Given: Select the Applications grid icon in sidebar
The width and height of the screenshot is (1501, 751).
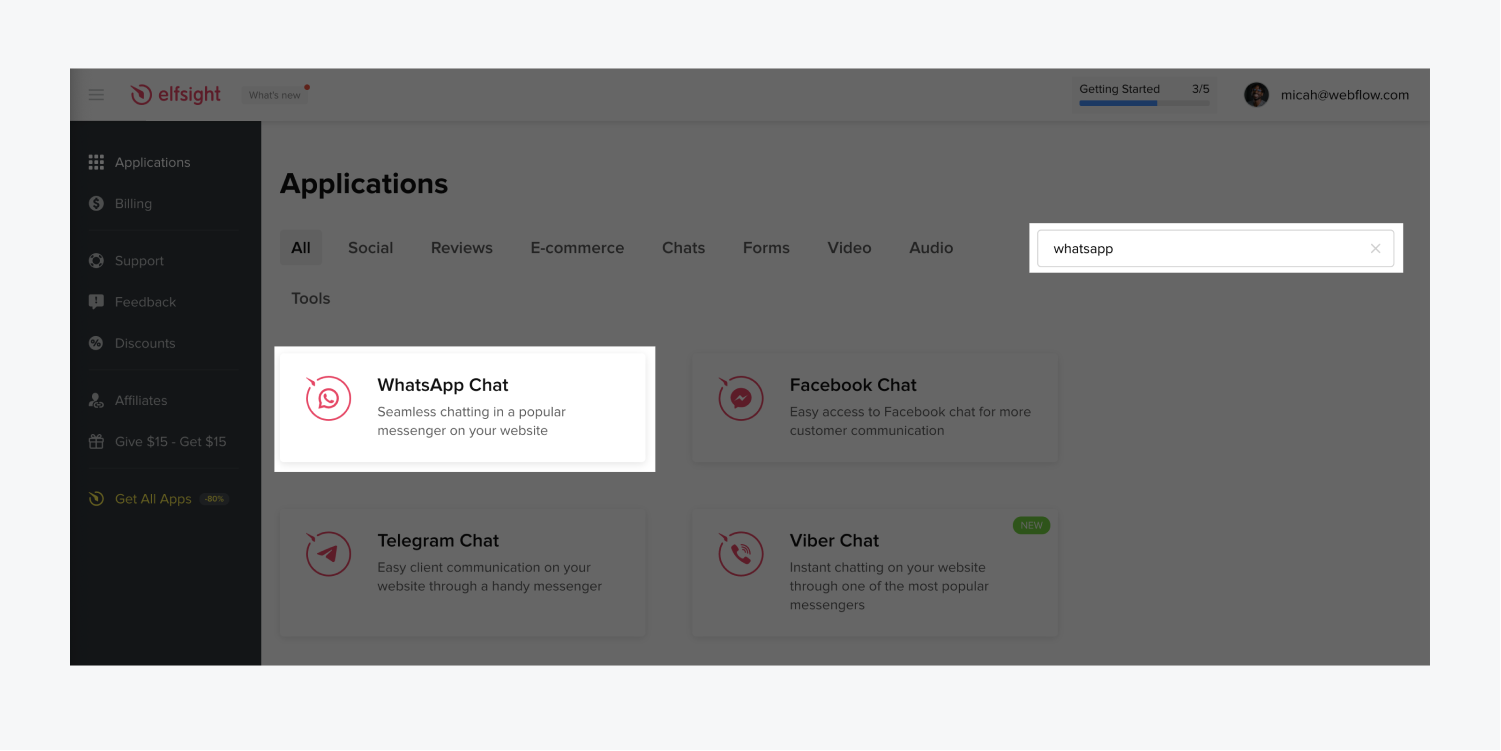Looking at the screenshot, I should [96, 162].
